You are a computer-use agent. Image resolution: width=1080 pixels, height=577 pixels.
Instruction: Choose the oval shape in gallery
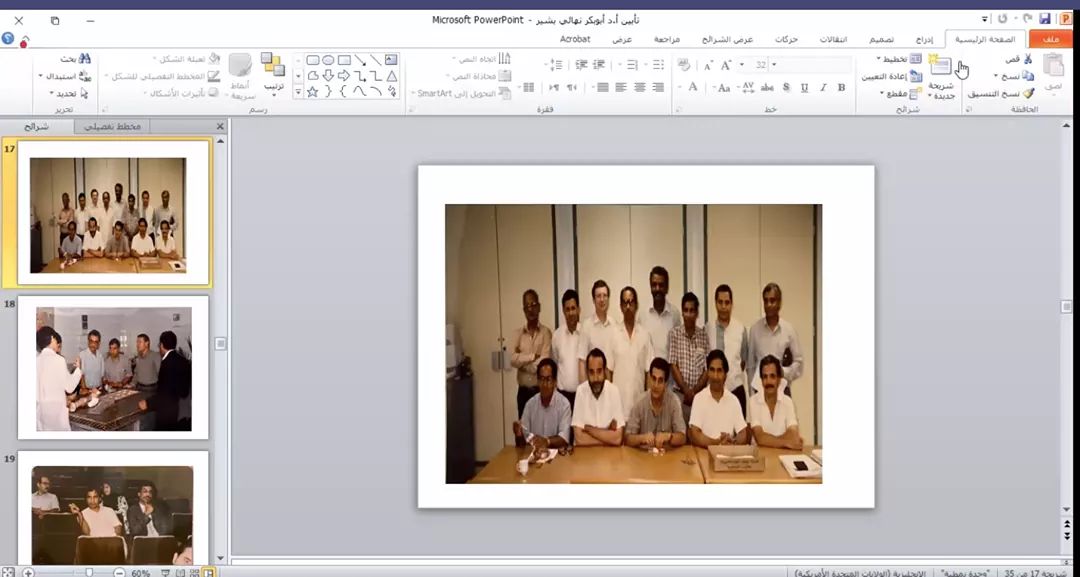328,60
